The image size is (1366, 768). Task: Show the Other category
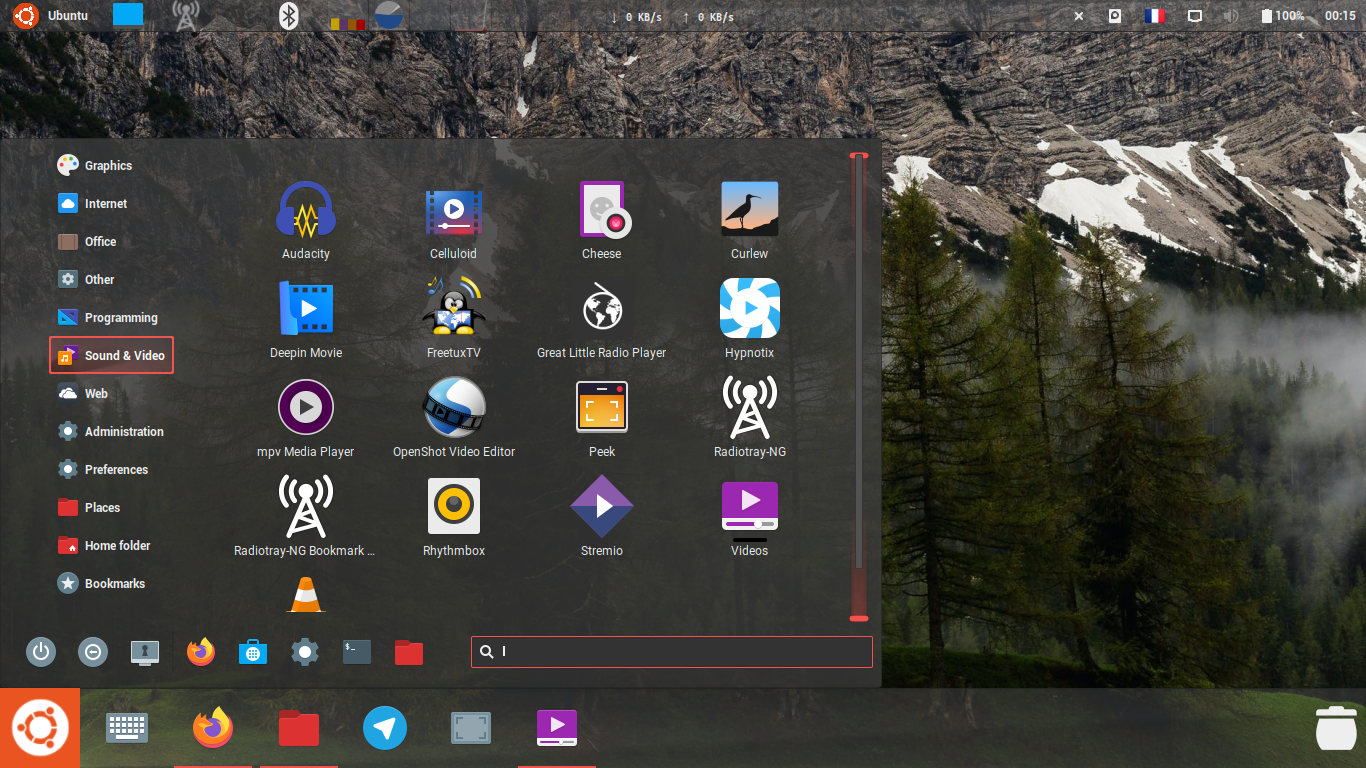coord(86,279)
